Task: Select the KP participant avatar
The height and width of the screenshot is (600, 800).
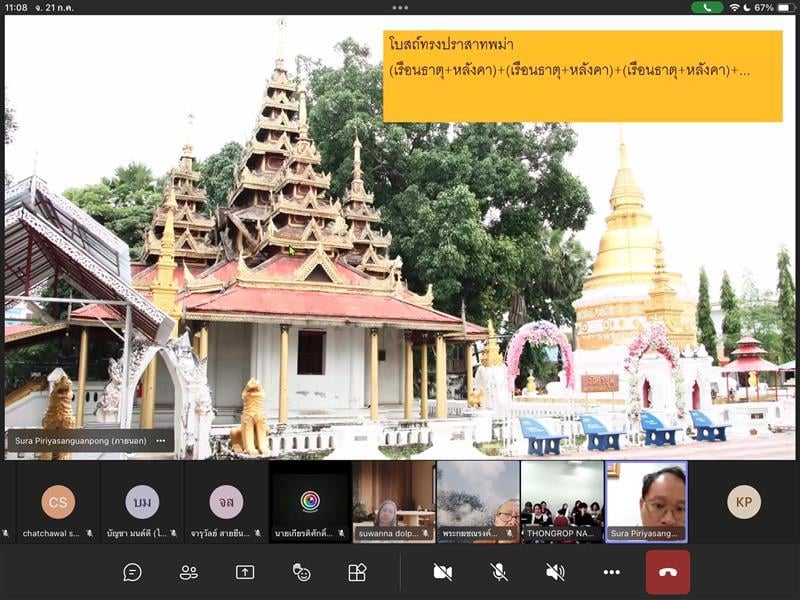Action: coord(743,501)
